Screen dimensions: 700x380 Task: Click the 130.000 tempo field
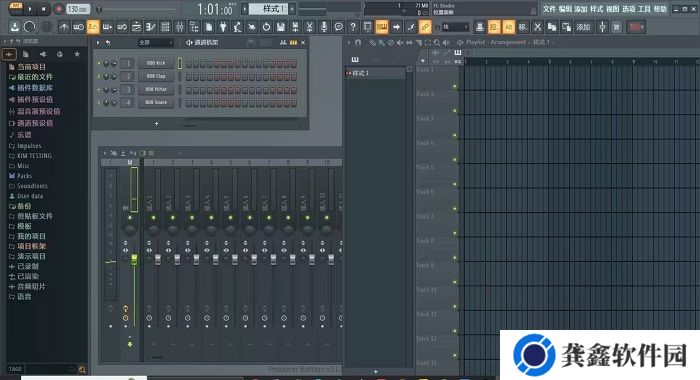78,8
